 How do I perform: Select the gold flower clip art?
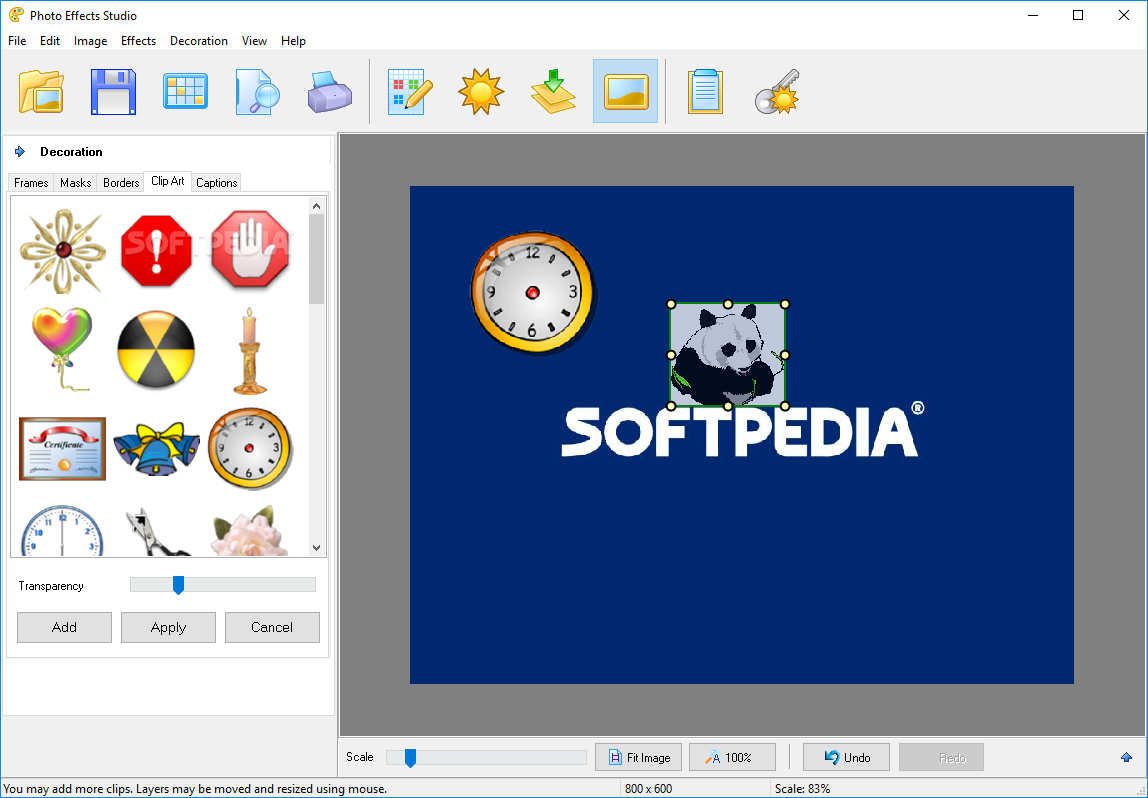[x=63, y=251]
